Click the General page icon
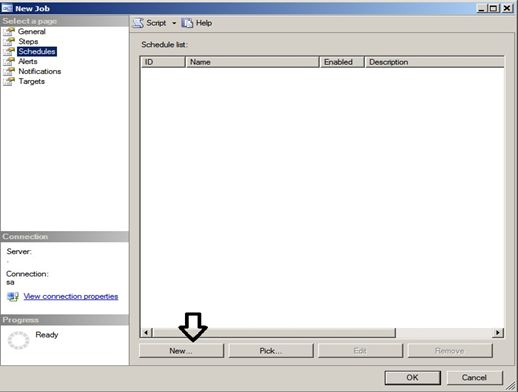The height and width of the screenshot is (392, 518). tap(9, 31)
